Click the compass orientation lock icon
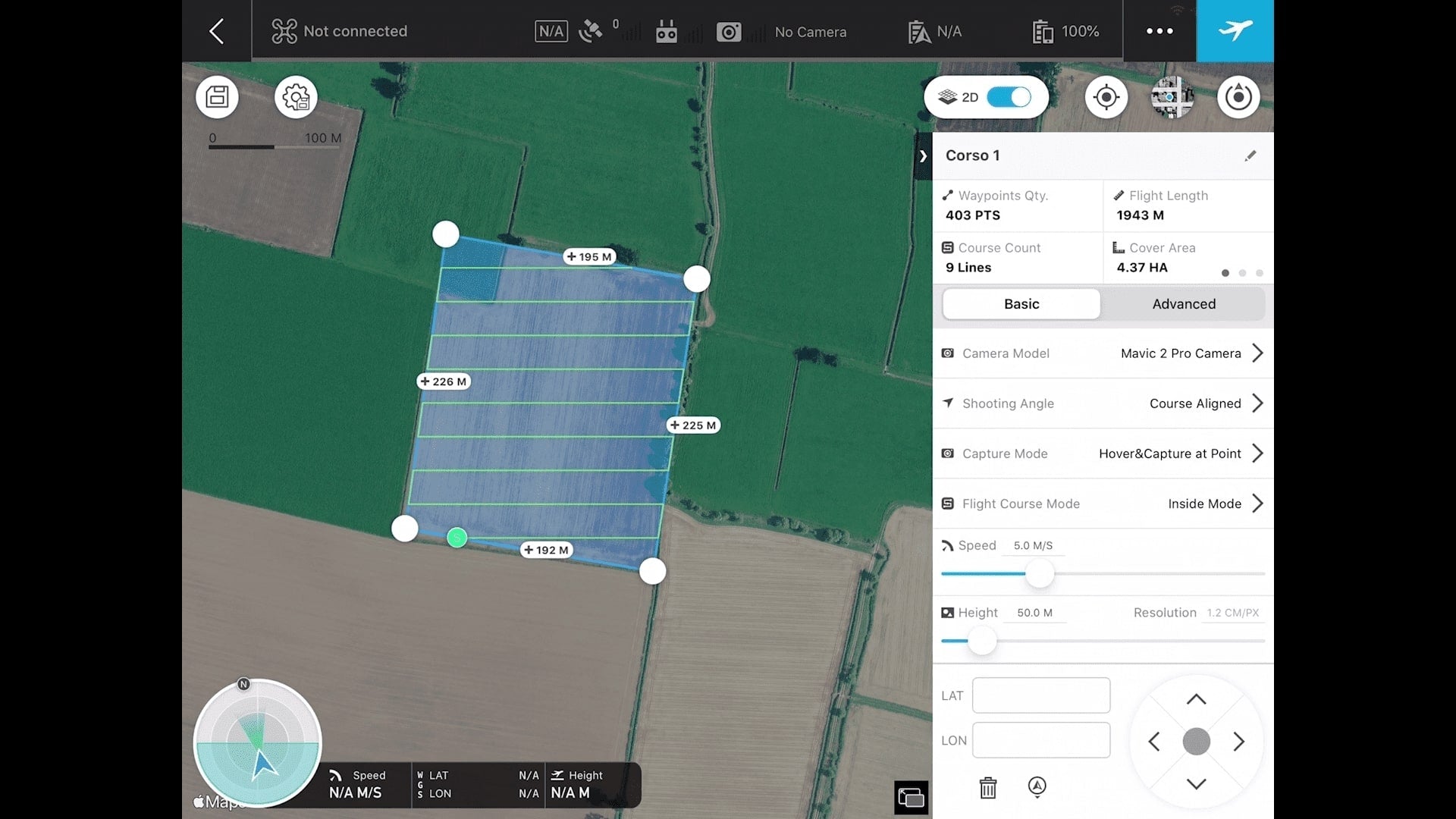 [x=1238, y=97]
